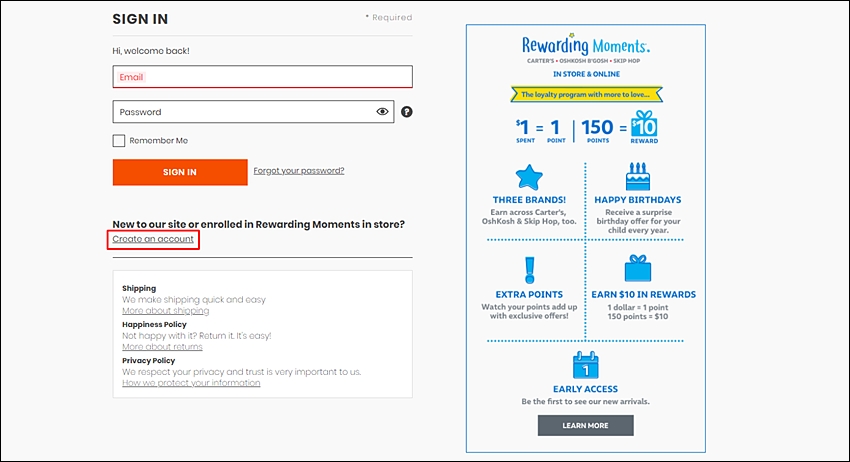Click 'Be the first to see our new arrivals' text
The height and width of the screenshot is (462, 850).
pos(585,402)
